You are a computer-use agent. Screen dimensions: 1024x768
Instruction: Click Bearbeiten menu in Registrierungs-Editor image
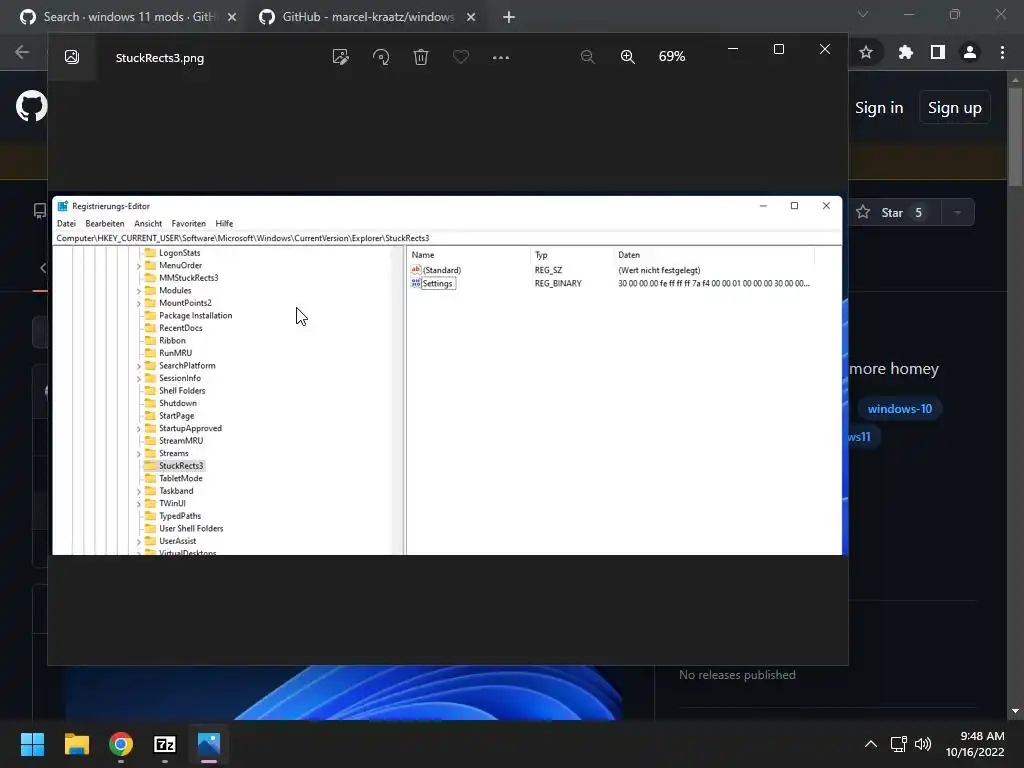(x=104, y=223)
